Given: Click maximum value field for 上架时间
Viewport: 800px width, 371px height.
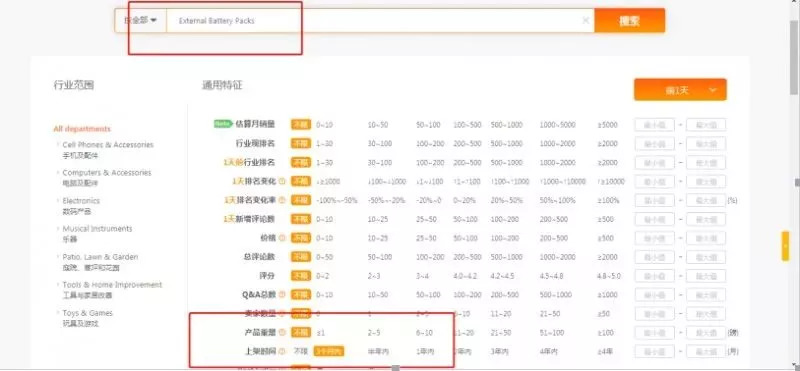Looking at the screenshot, I should [706, 351].
